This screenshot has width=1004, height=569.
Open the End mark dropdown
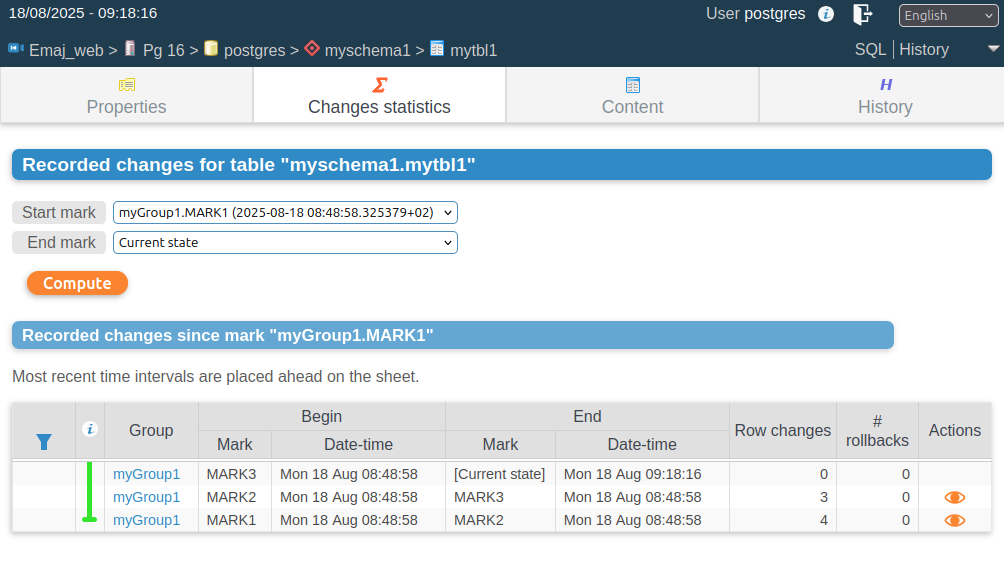[285, 243]
